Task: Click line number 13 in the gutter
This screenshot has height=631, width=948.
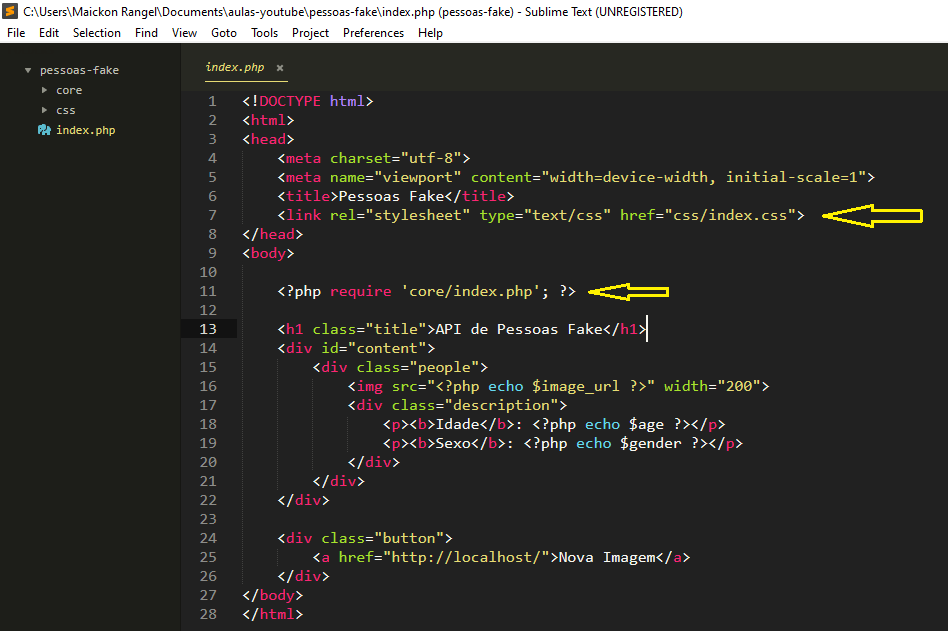Action: 208,329
